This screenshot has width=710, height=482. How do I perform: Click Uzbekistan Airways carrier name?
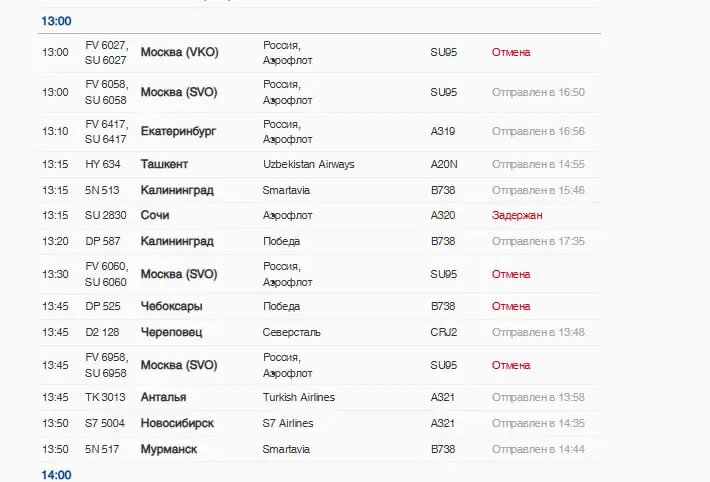(308, 164)
